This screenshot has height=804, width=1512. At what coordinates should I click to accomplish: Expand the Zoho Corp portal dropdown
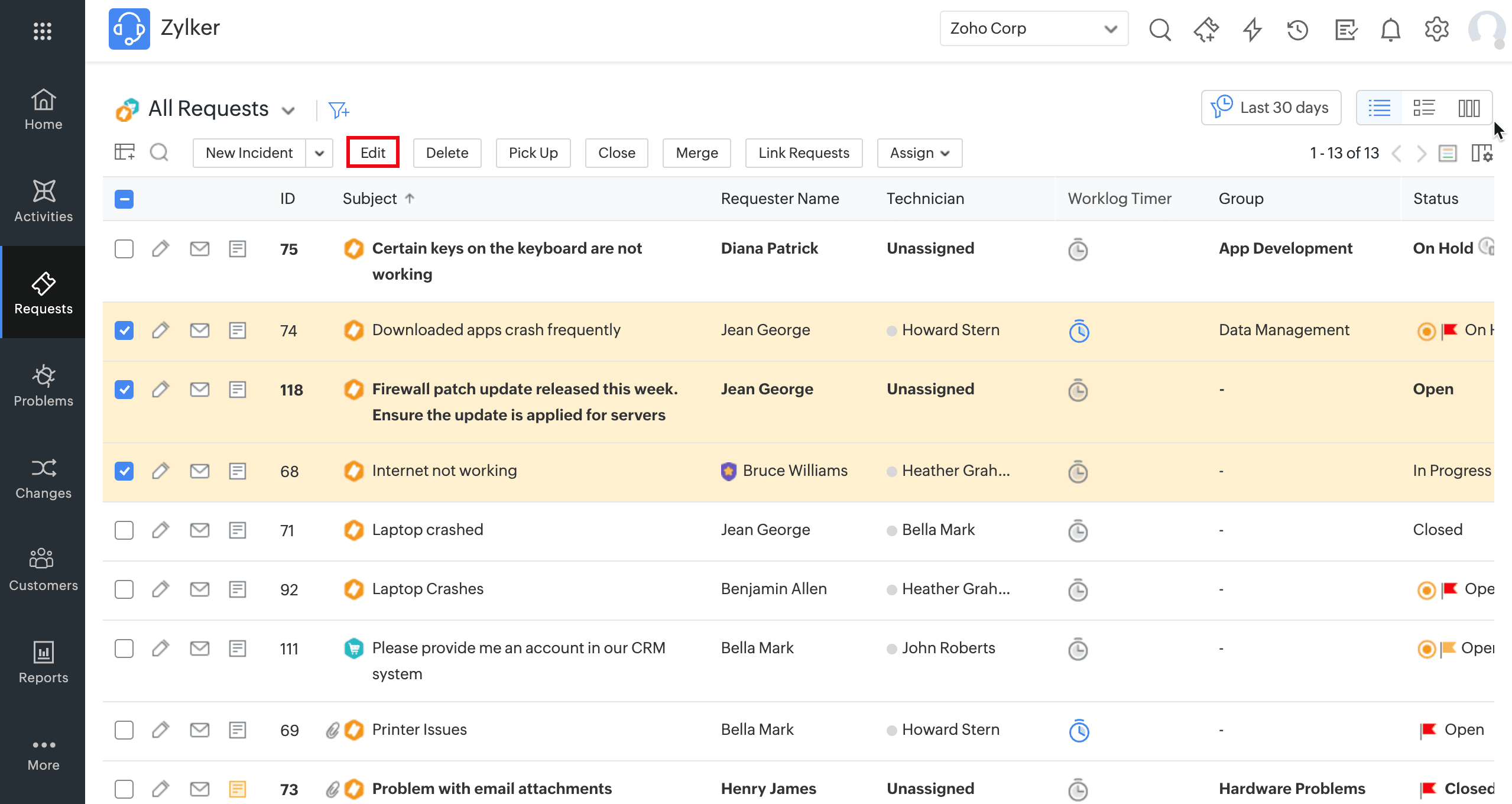1034,28
